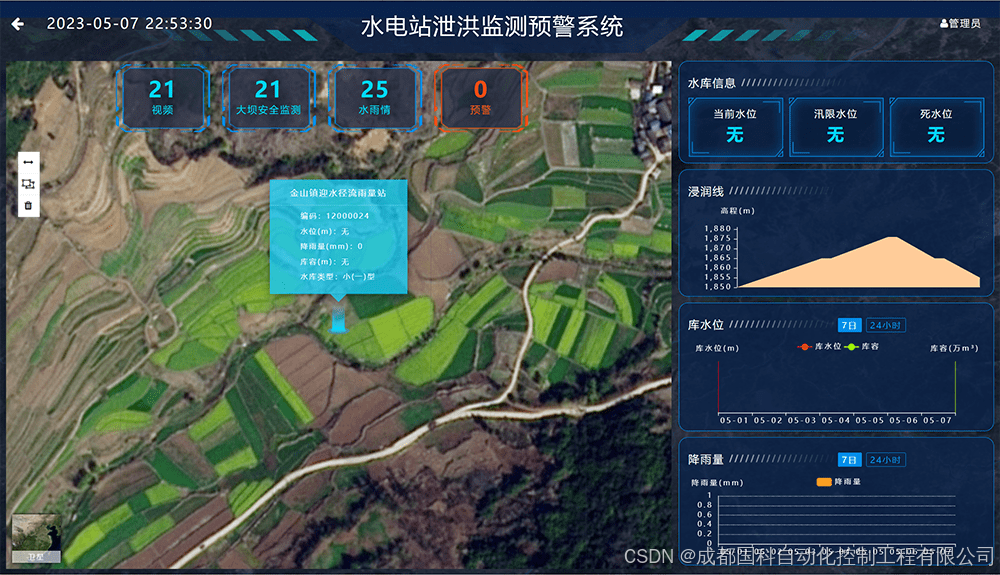Click the 当前水位 info card
Viewport: 1000px width, 575px height.
735,127
